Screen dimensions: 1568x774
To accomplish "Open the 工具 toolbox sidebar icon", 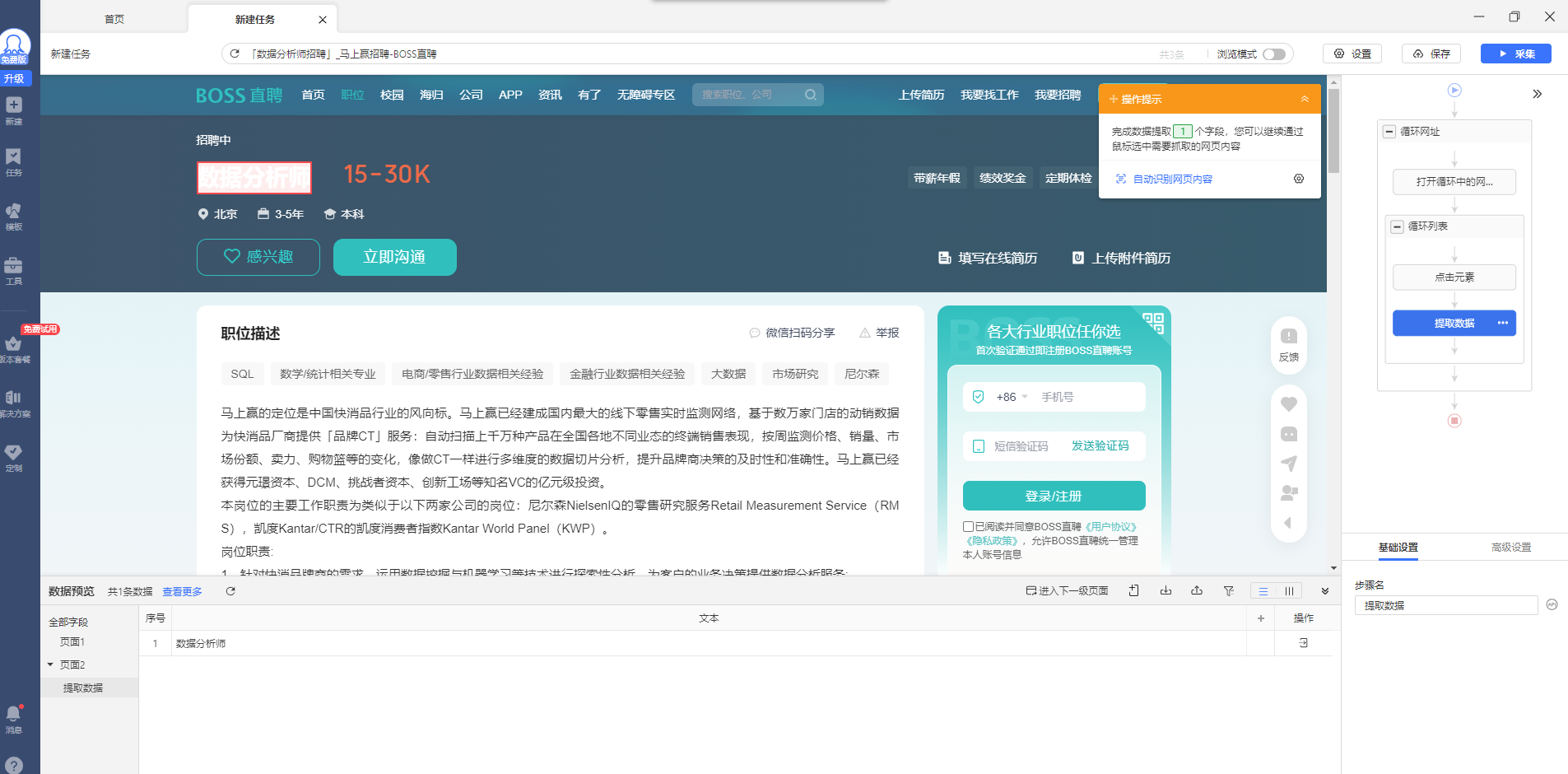I will pos(14,271).
